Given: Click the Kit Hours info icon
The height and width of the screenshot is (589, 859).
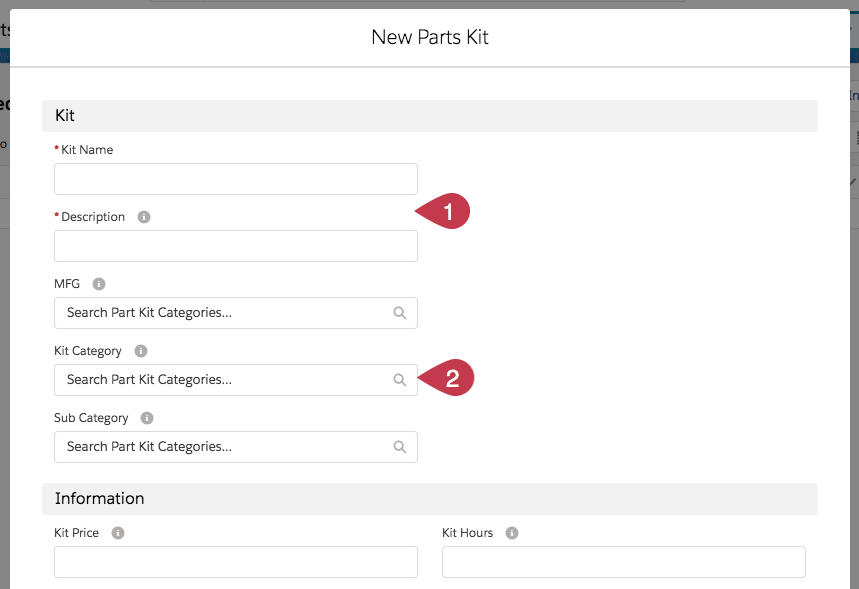Looking at the screenshot, I should click(x=512, y=533).
